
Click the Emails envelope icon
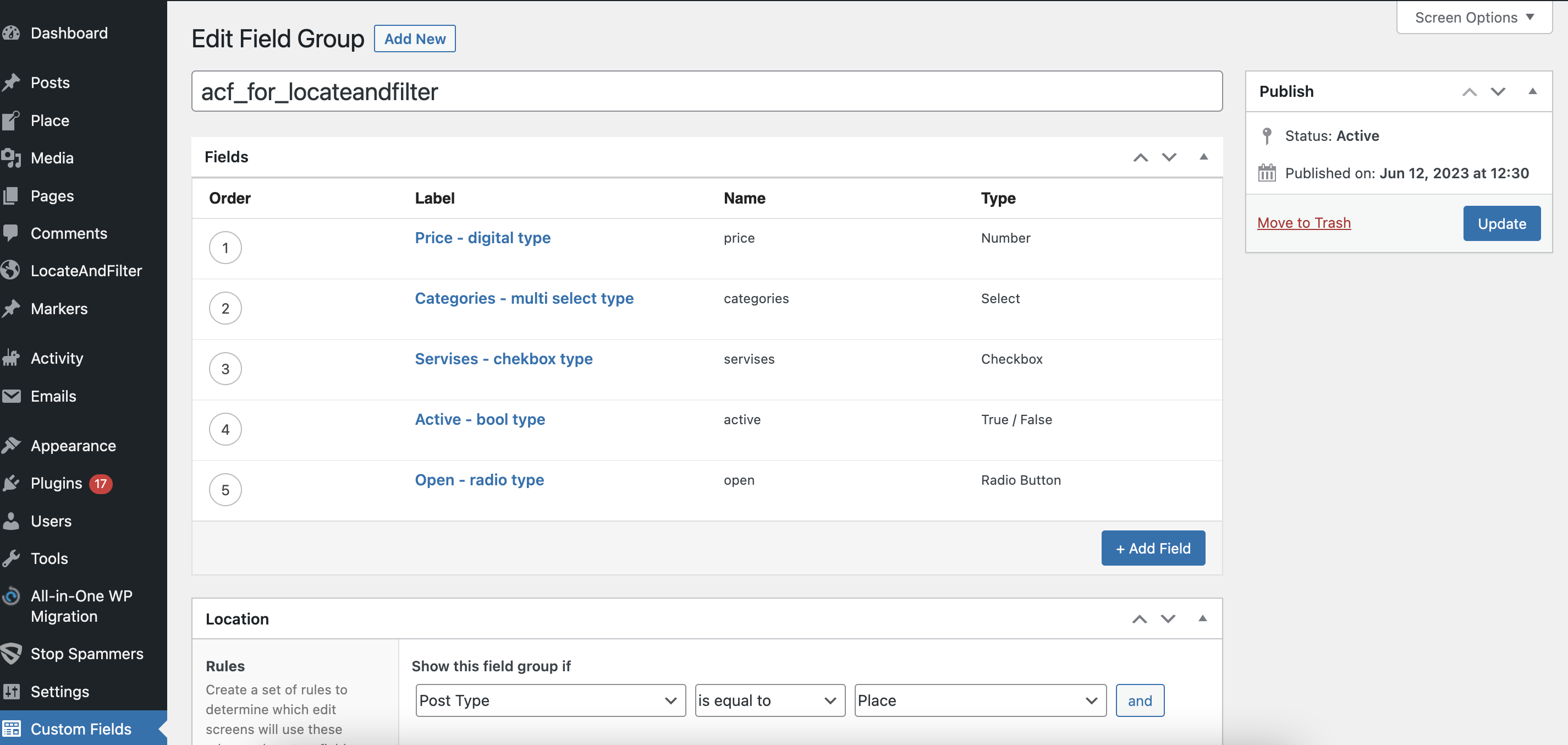tap(12, 396)
